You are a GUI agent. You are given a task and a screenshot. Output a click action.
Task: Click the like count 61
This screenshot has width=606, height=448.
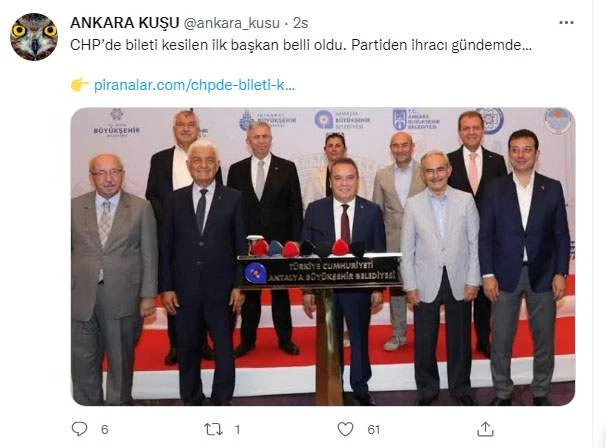(373, 429)
